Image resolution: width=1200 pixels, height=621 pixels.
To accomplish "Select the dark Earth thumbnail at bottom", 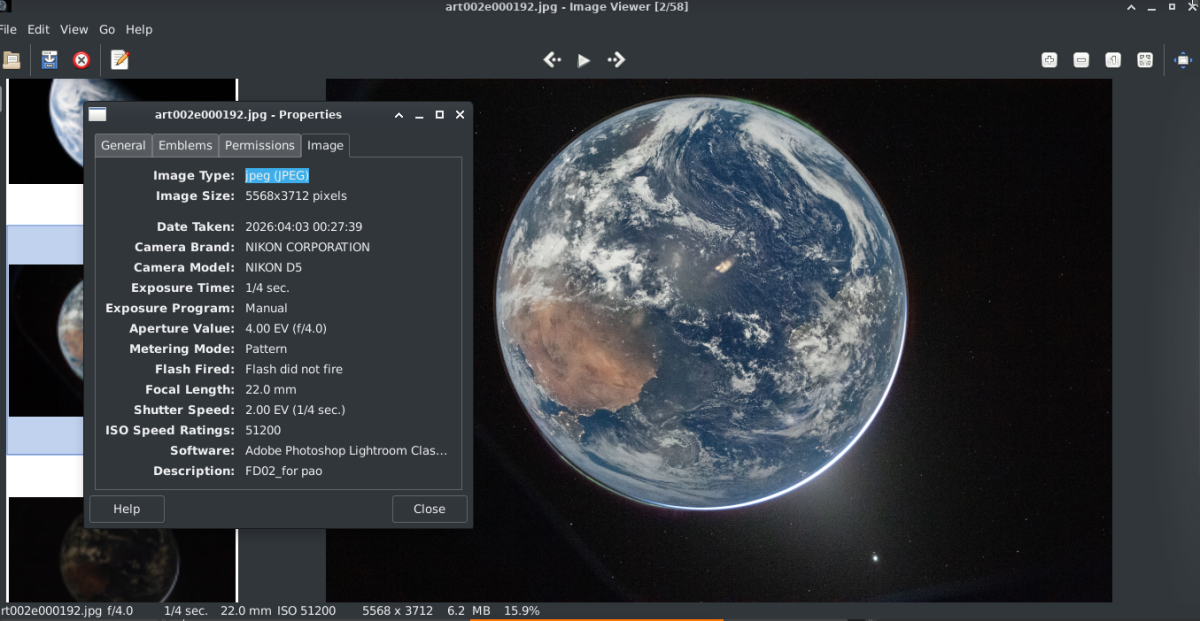I will [122, 549].
